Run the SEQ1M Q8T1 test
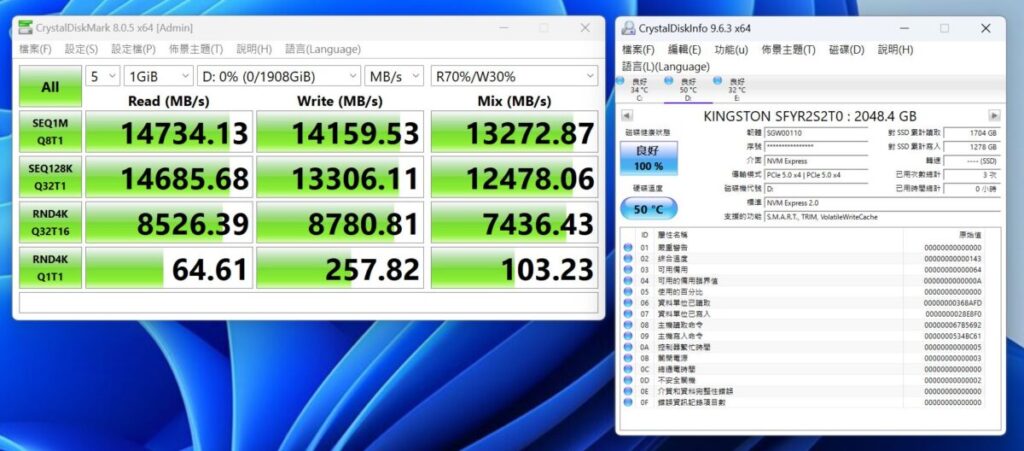The width and height of the screenshot is (1024, 451). [x=50, y=131]
